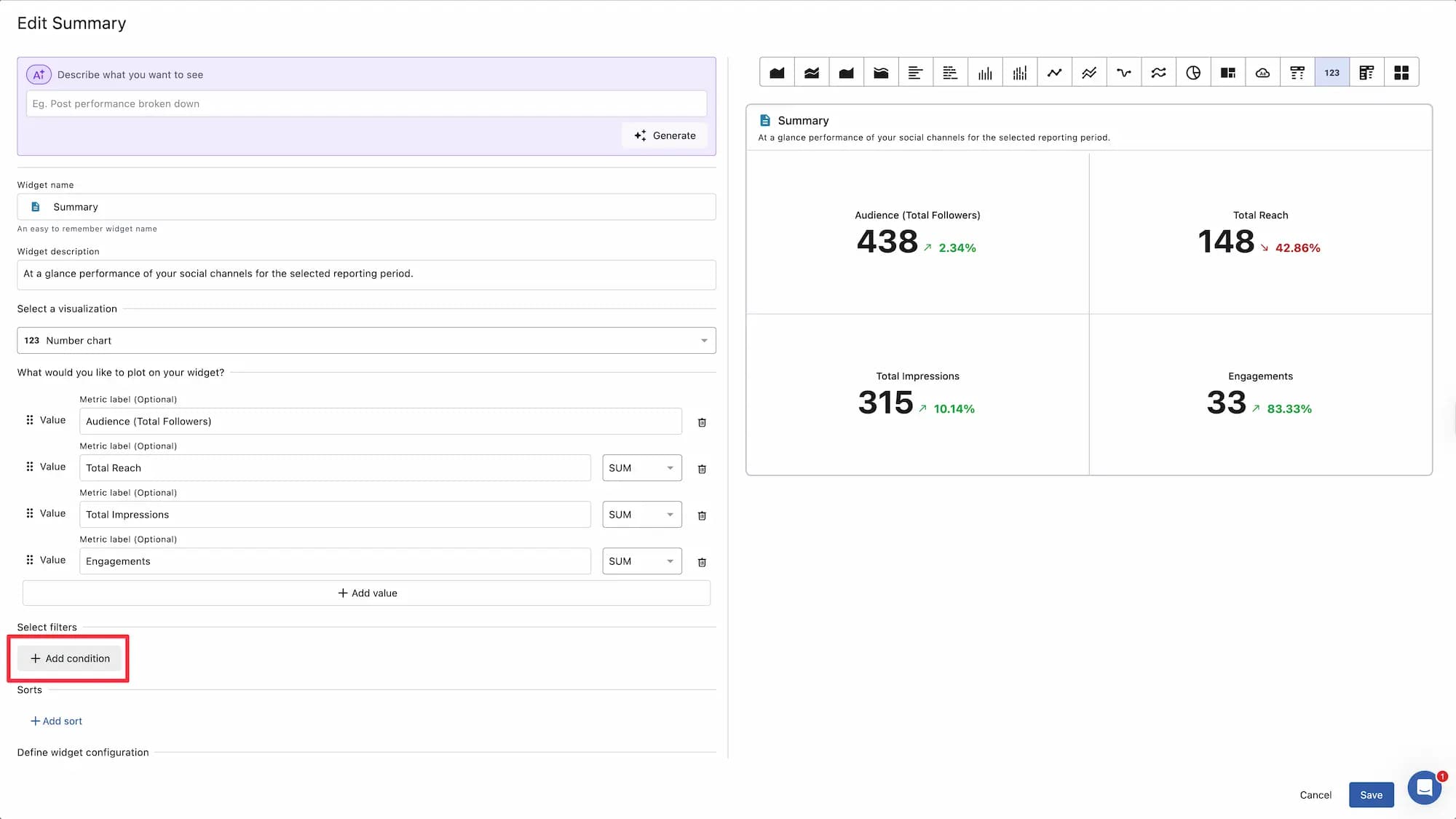Screen dimensions: 1456x819
Task: Choose the four-square grid chart icon
Action: (x=1401, y=73)
